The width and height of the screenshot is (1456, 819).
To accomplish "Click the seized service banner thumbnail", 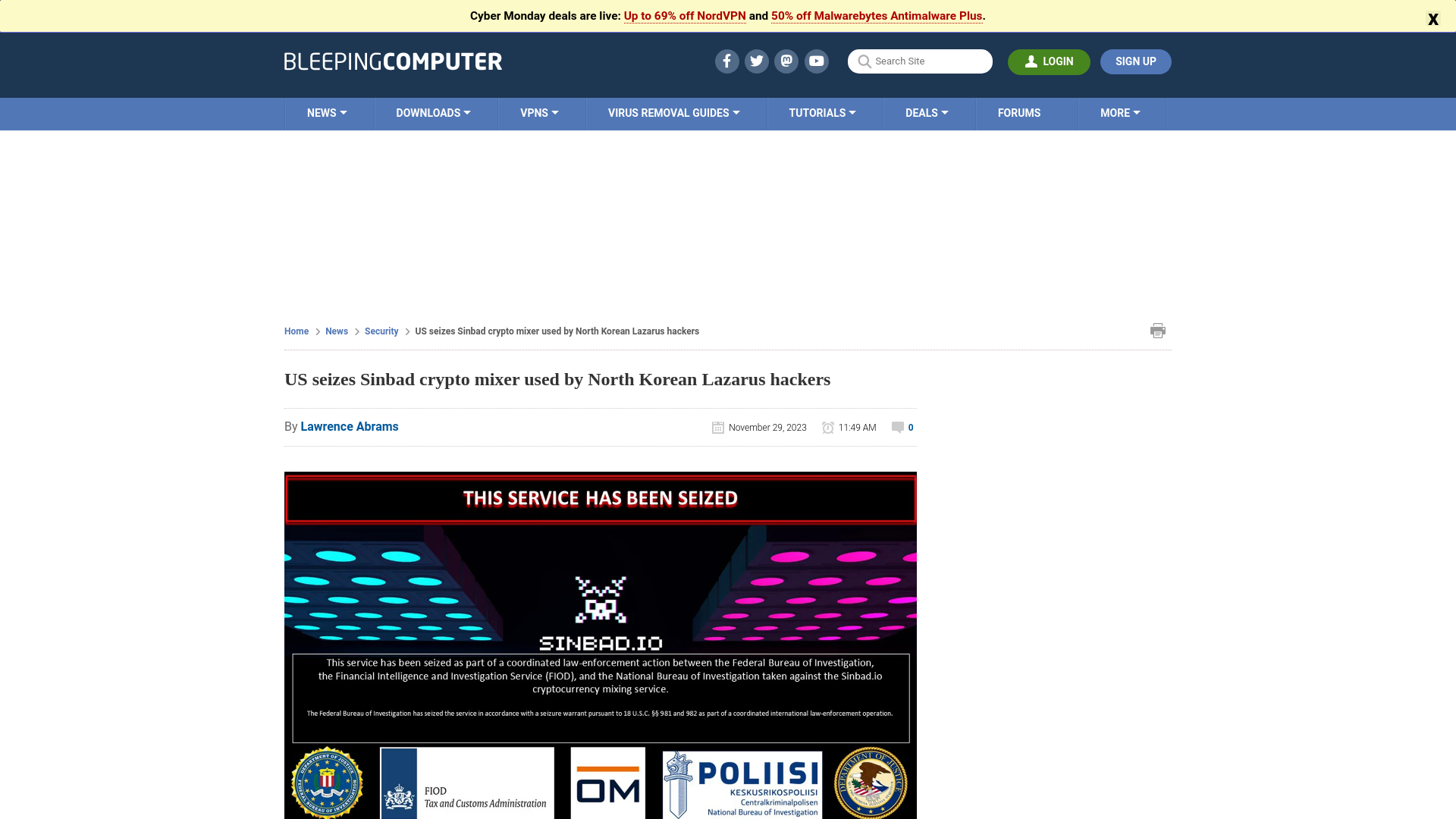I will 600,498.
